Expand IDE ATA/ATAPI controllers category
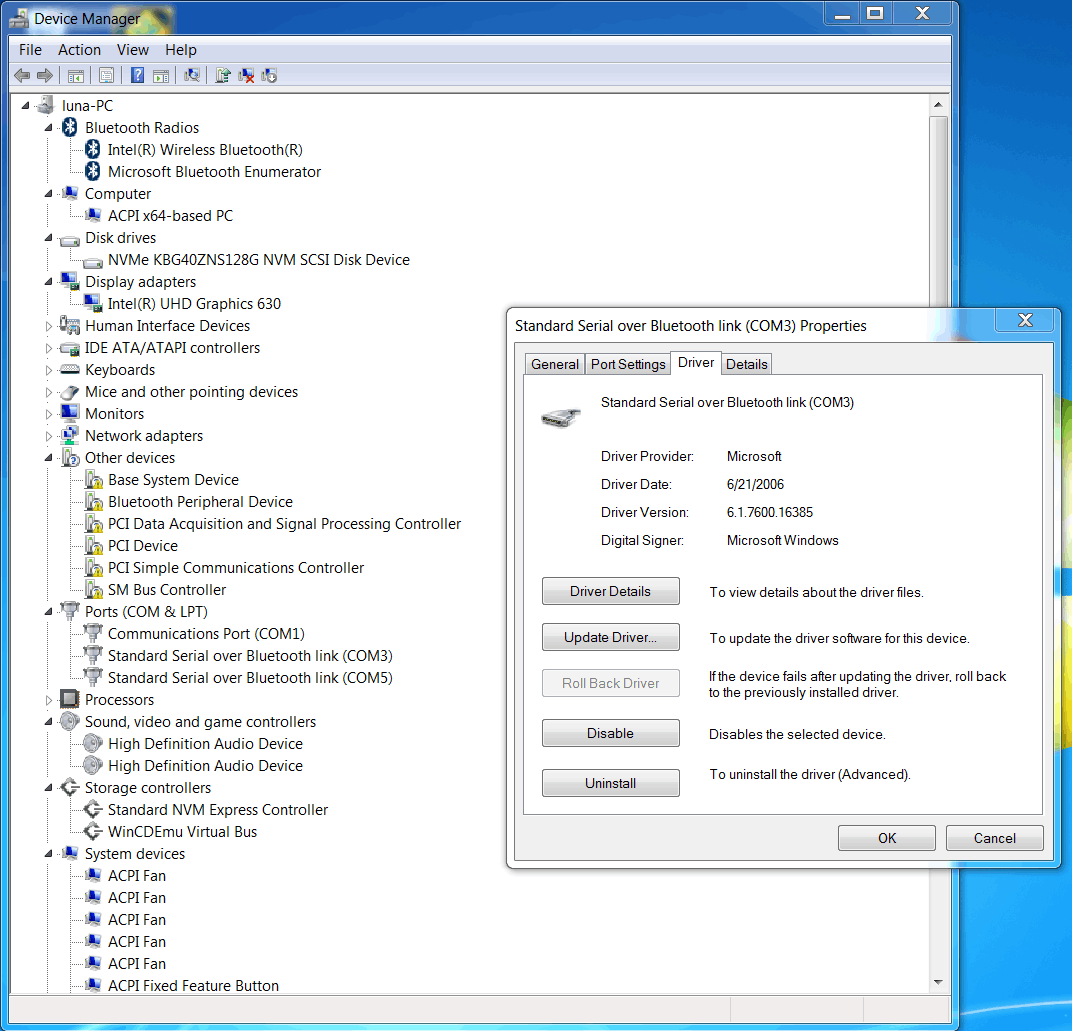Viewport: 1072px width, 1031px height. pos(49,348)
